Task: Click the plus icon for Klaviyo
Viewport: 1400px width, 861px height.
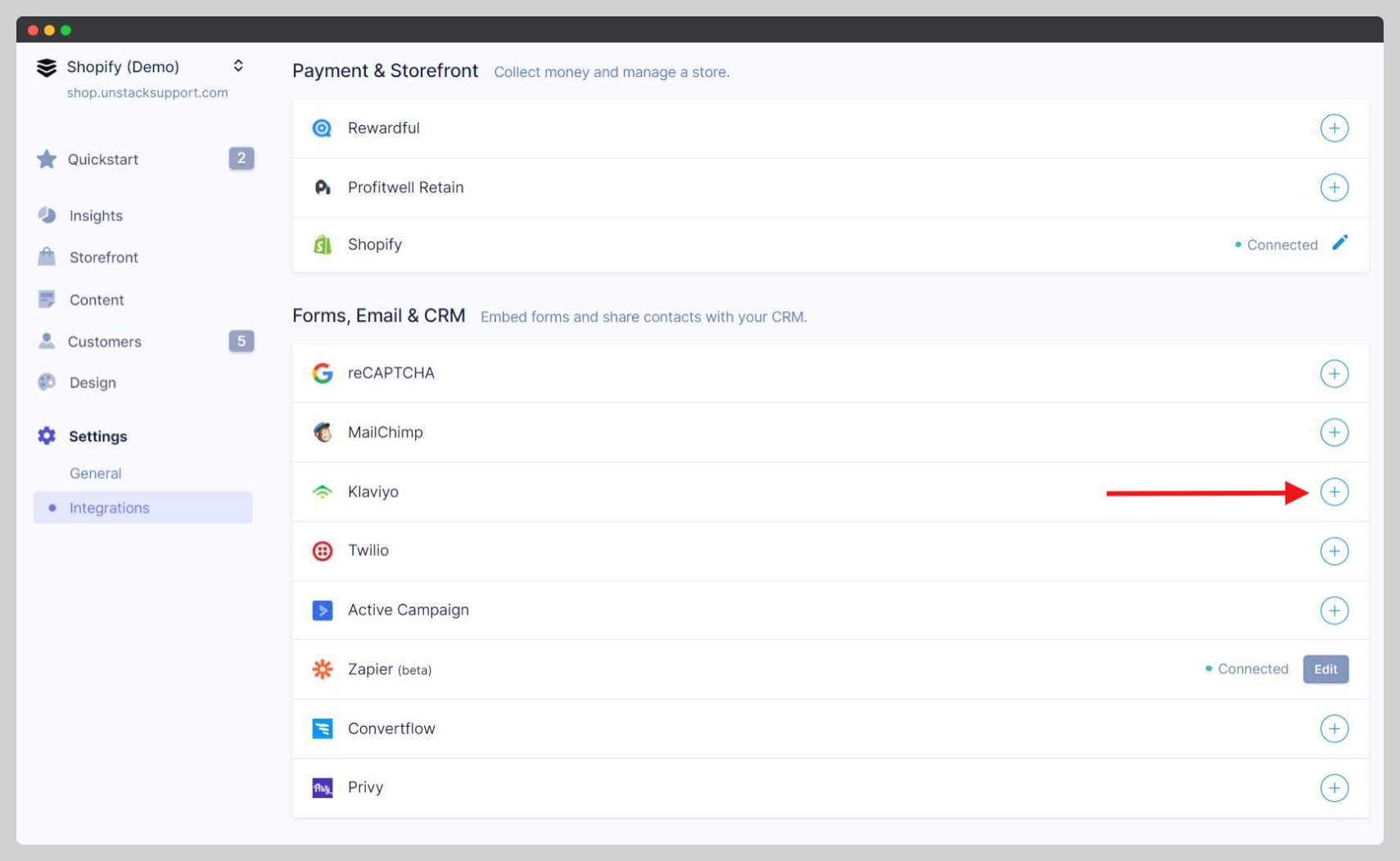Action: [1334, 492]
